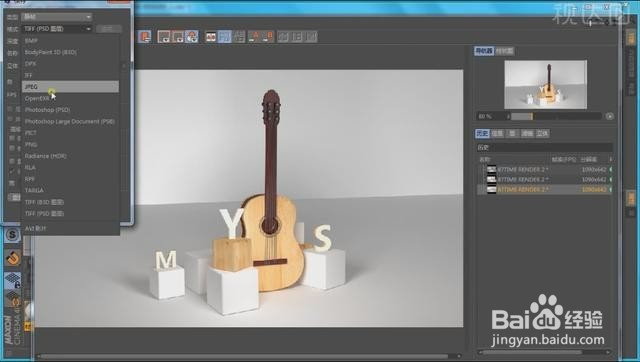
Task: Select PNG format entry
Action: 70,144
